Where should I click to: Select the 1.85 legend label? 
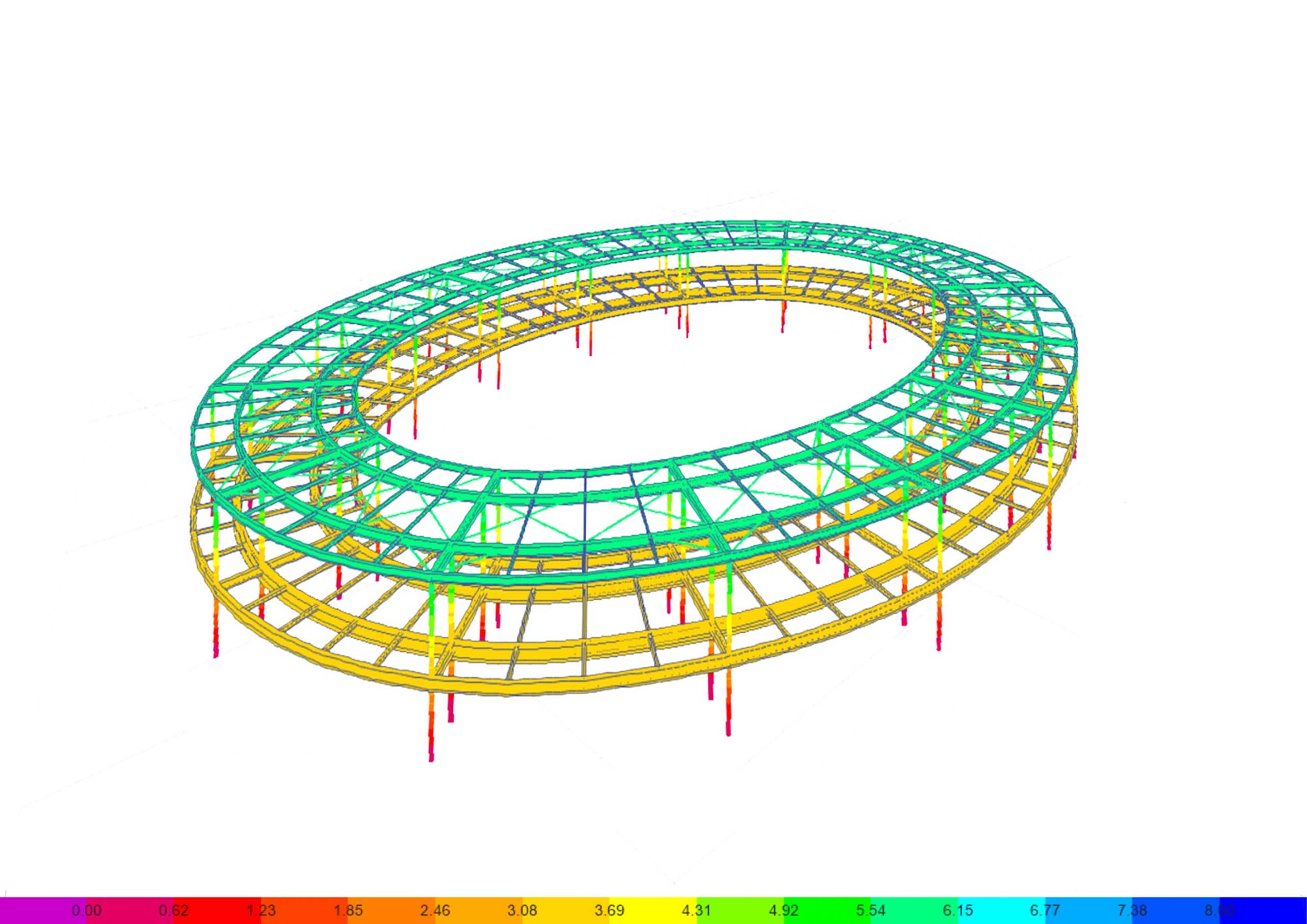(x=348, y=910)
